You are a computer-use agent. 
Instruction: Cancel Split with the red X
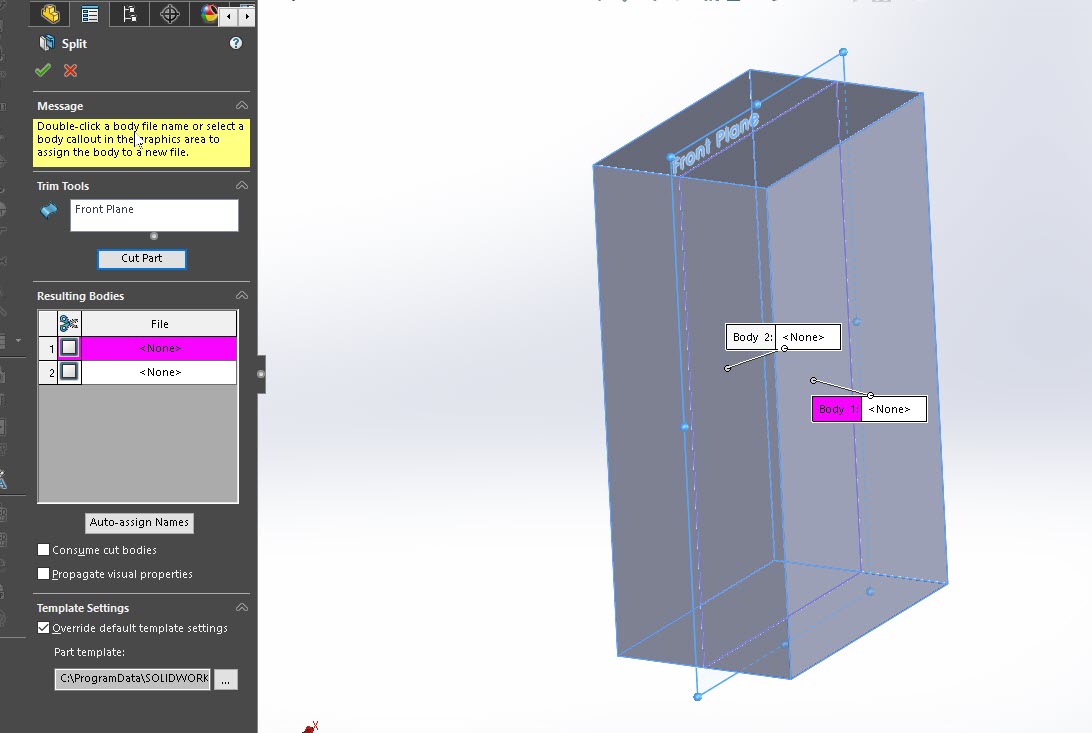(70, 70)
